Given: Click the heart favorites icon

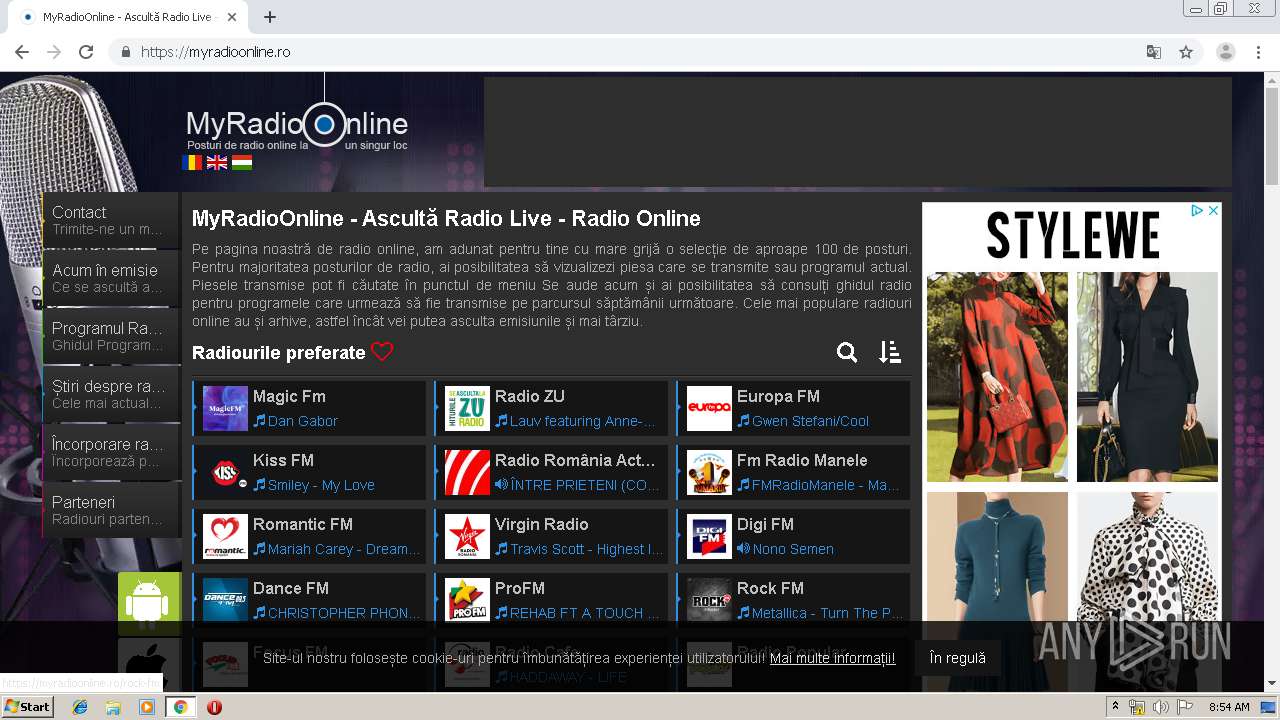Looking at the screenshot, I should click(382, 352).
